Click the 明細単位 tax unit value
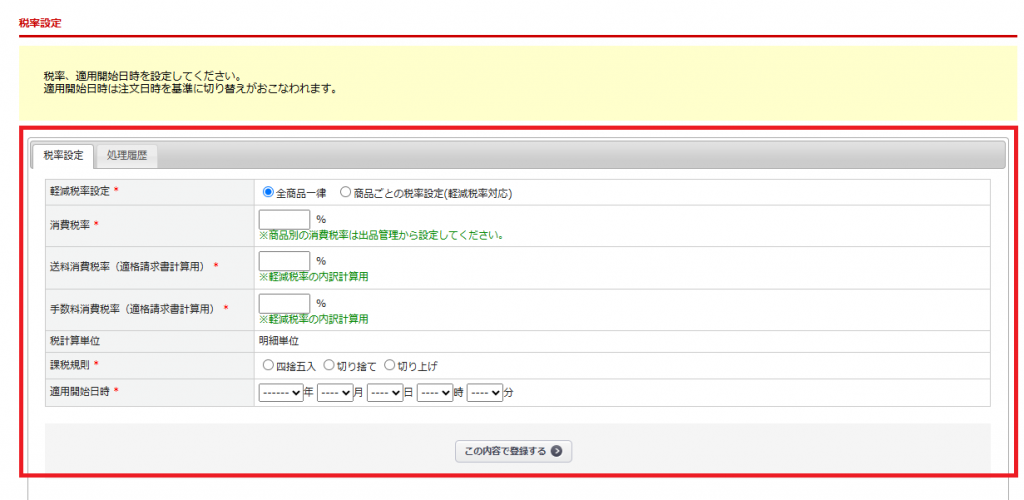This screenshot has width=1024, height=500. (x=280, y=341)
